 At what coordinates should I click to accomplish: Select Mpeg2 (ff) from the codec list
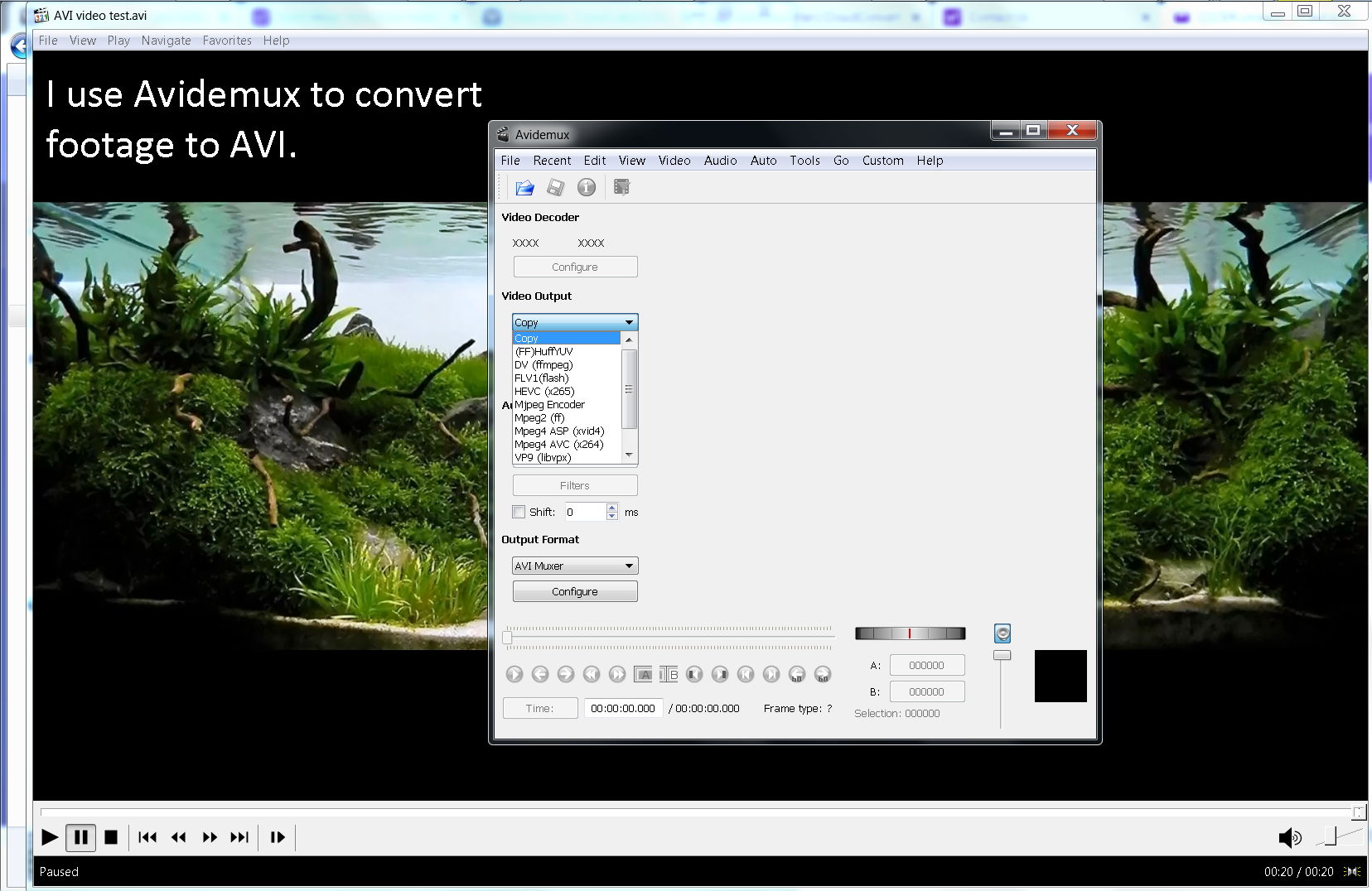567,417
